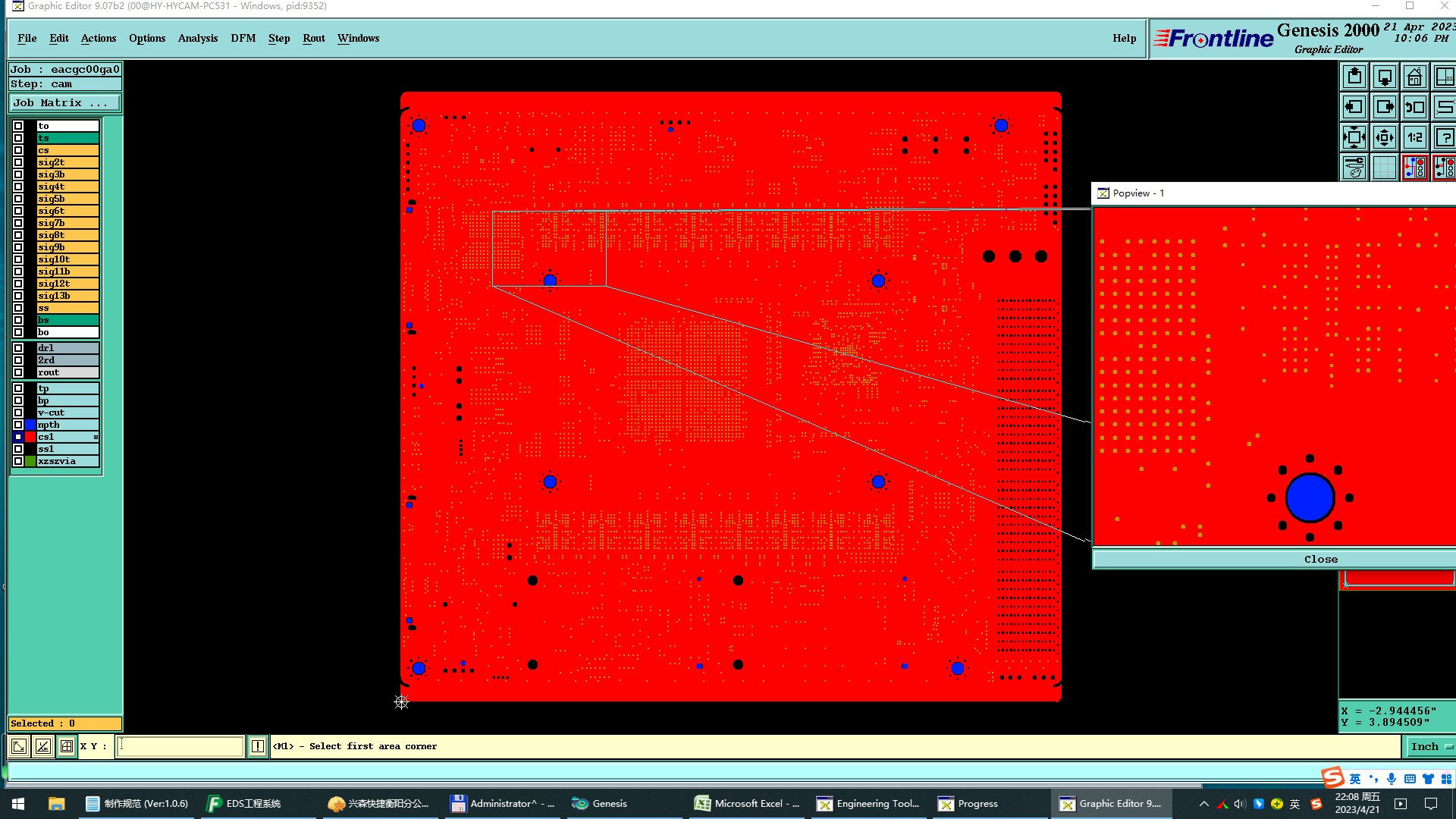
Task: Click the blue color swatch of npth layer
Action: [x=30, y=425]
